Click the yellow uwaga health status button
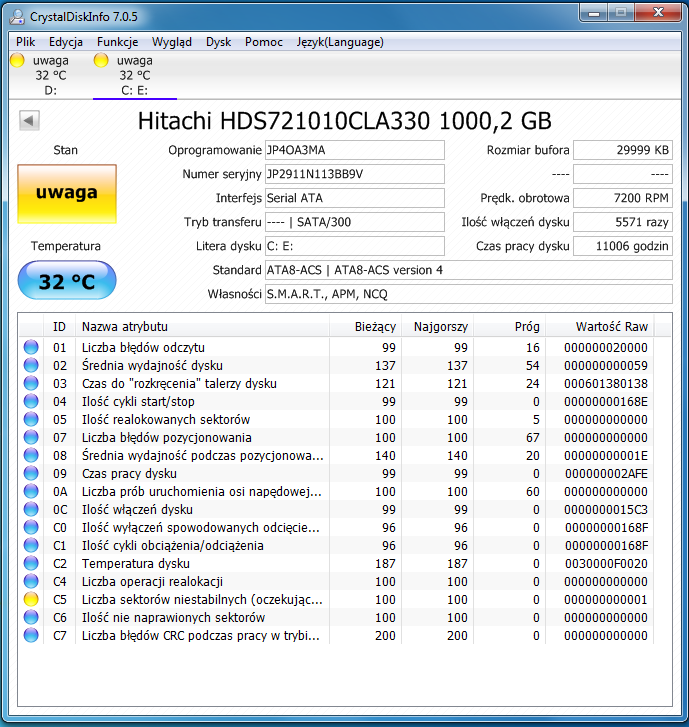Screen dimensions: 689x727 point(67,194)
